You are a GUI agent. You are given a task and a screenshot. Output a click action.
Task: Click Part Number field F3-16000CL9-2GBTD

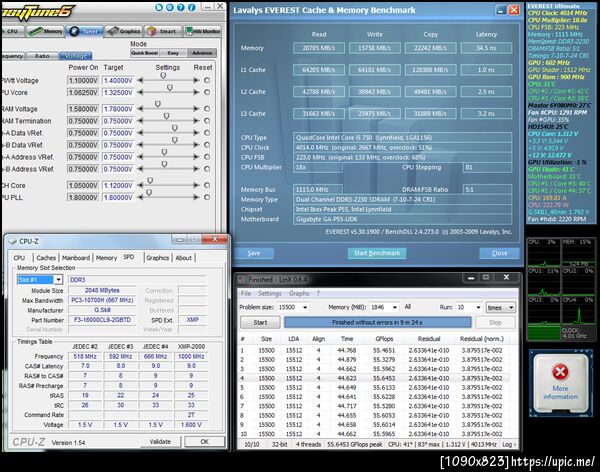pos(102,320)
